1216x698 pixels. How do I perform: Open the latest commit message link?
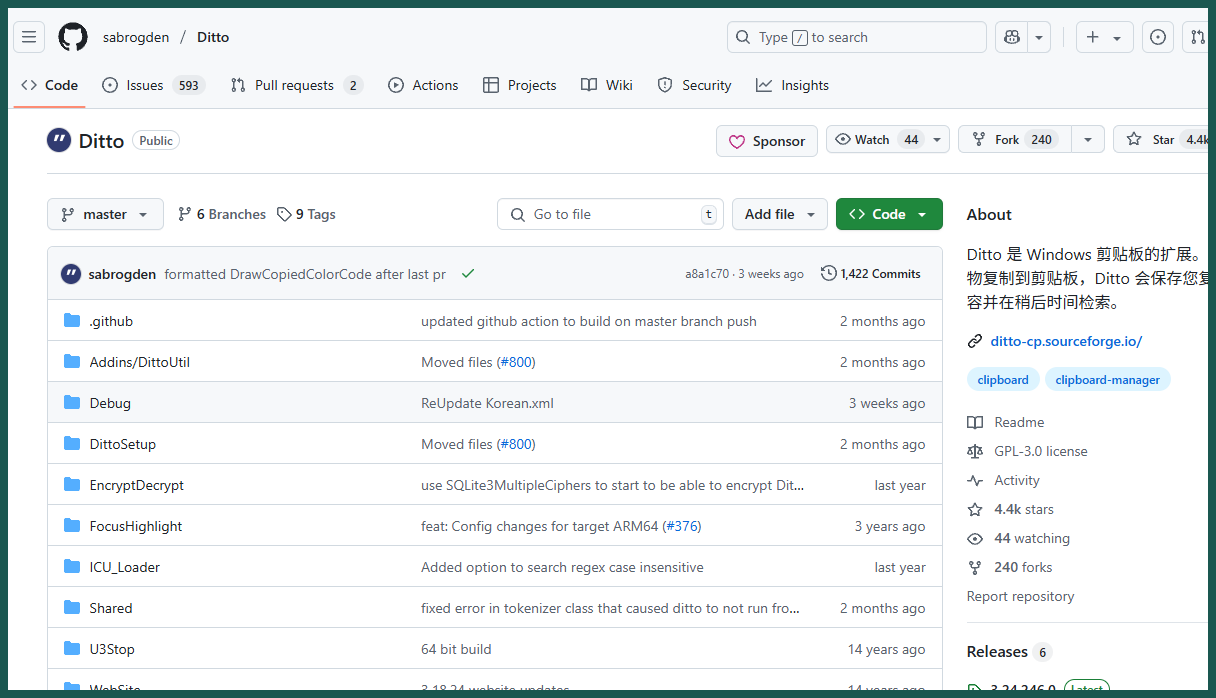[305, 274]
